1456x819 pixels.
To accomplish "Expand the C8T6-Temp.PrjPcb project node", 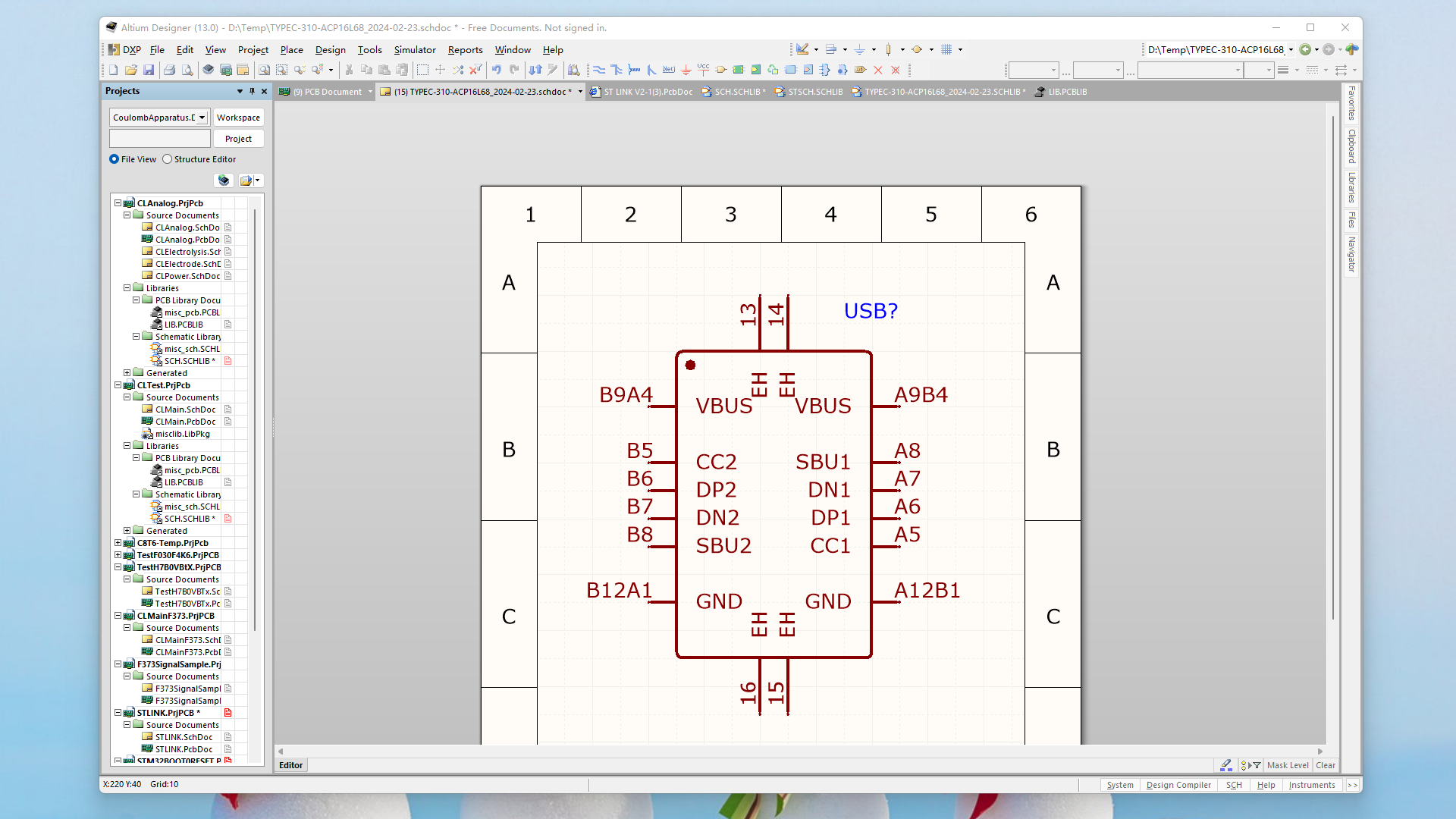I will tap(118, 543).
